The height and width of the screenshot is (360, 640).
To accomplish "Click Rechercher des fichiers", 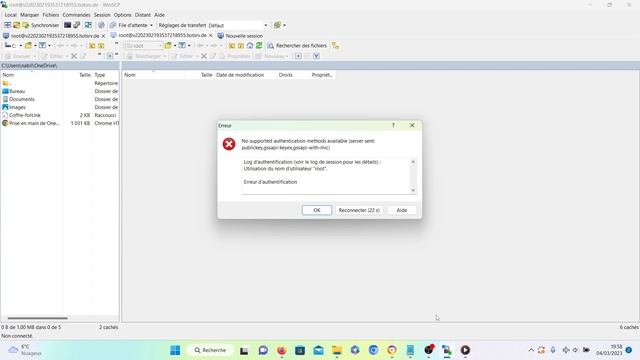I will (297, 46).
